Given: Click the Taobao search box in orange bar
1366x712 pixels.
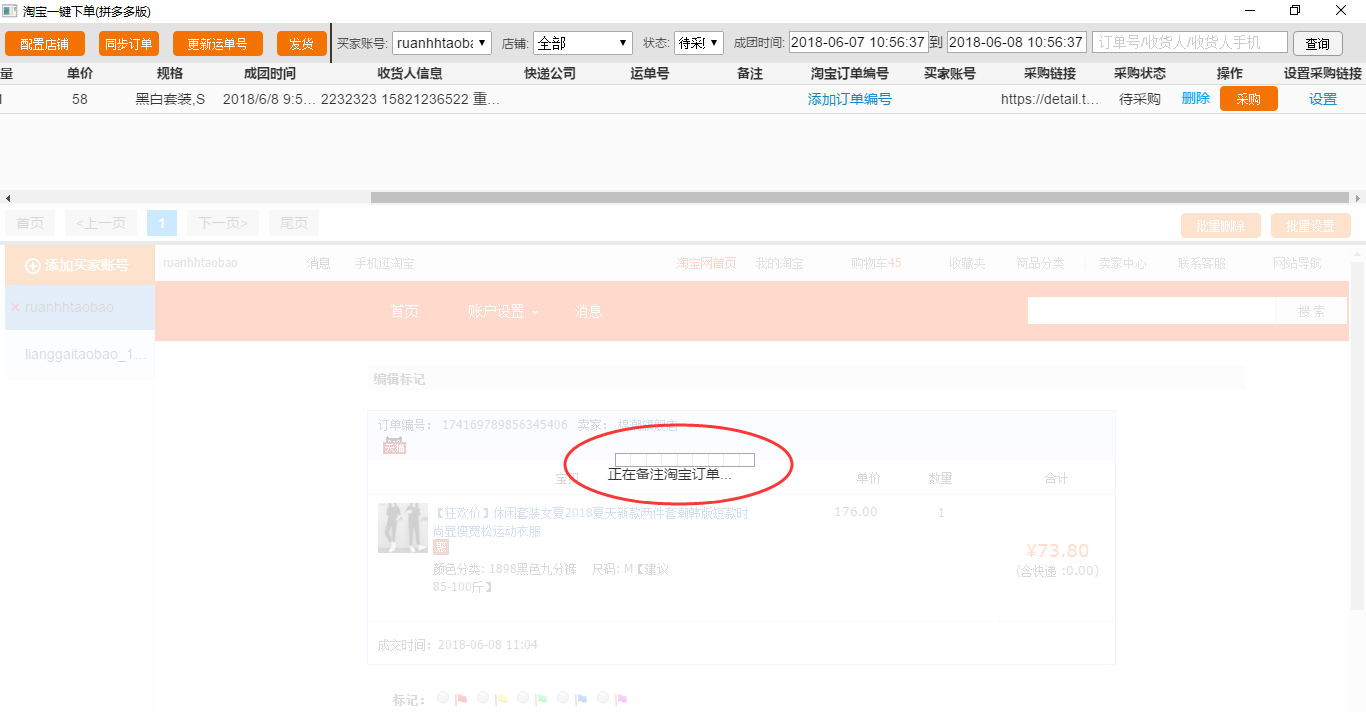Looking at the screenshot, I should pos(1152,311).
